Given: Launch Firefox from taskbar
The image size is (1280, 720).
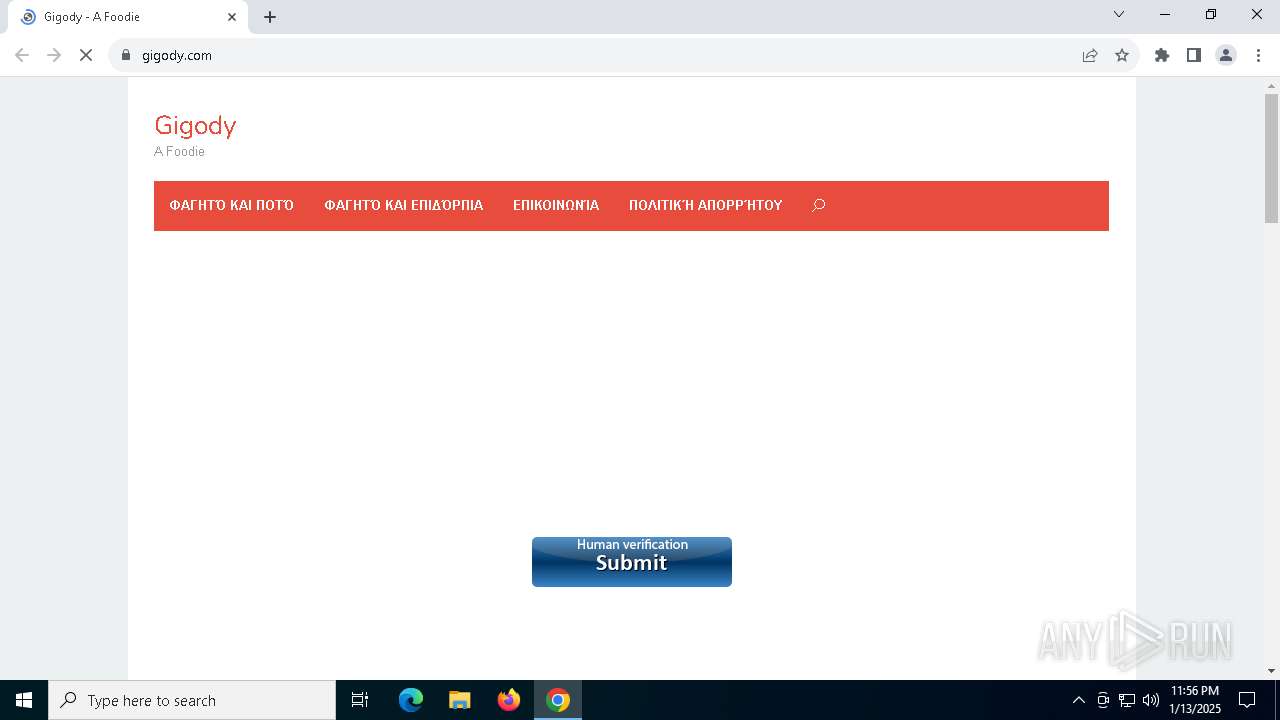Looking at the screenshot, I should coord(509,700).
